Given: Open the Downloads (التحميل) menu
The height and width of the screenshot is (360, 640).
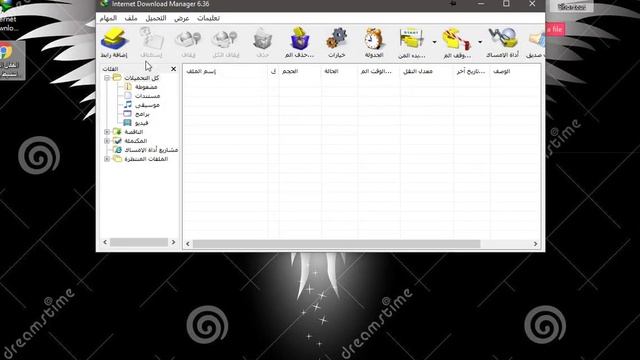Looking at the screenshot, I should (x=156, y=18).
